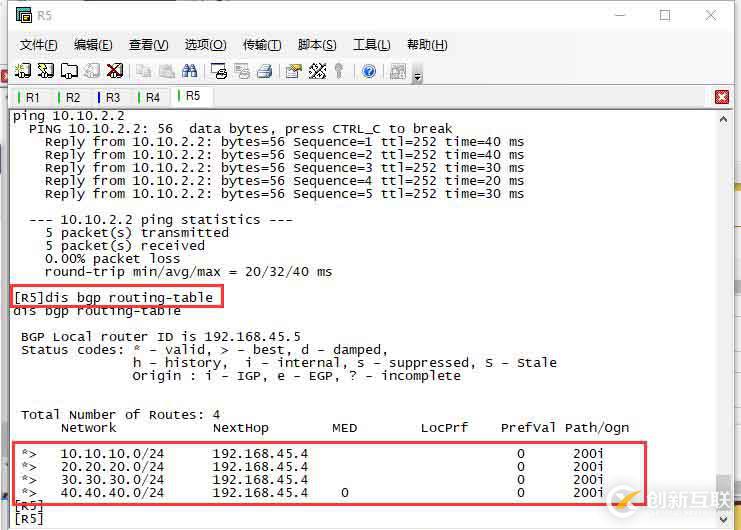The height and width of the screenshot is (530, 741).
Task: Click the 20.20.20.0/24 network entry
Action: click(112, 467)
